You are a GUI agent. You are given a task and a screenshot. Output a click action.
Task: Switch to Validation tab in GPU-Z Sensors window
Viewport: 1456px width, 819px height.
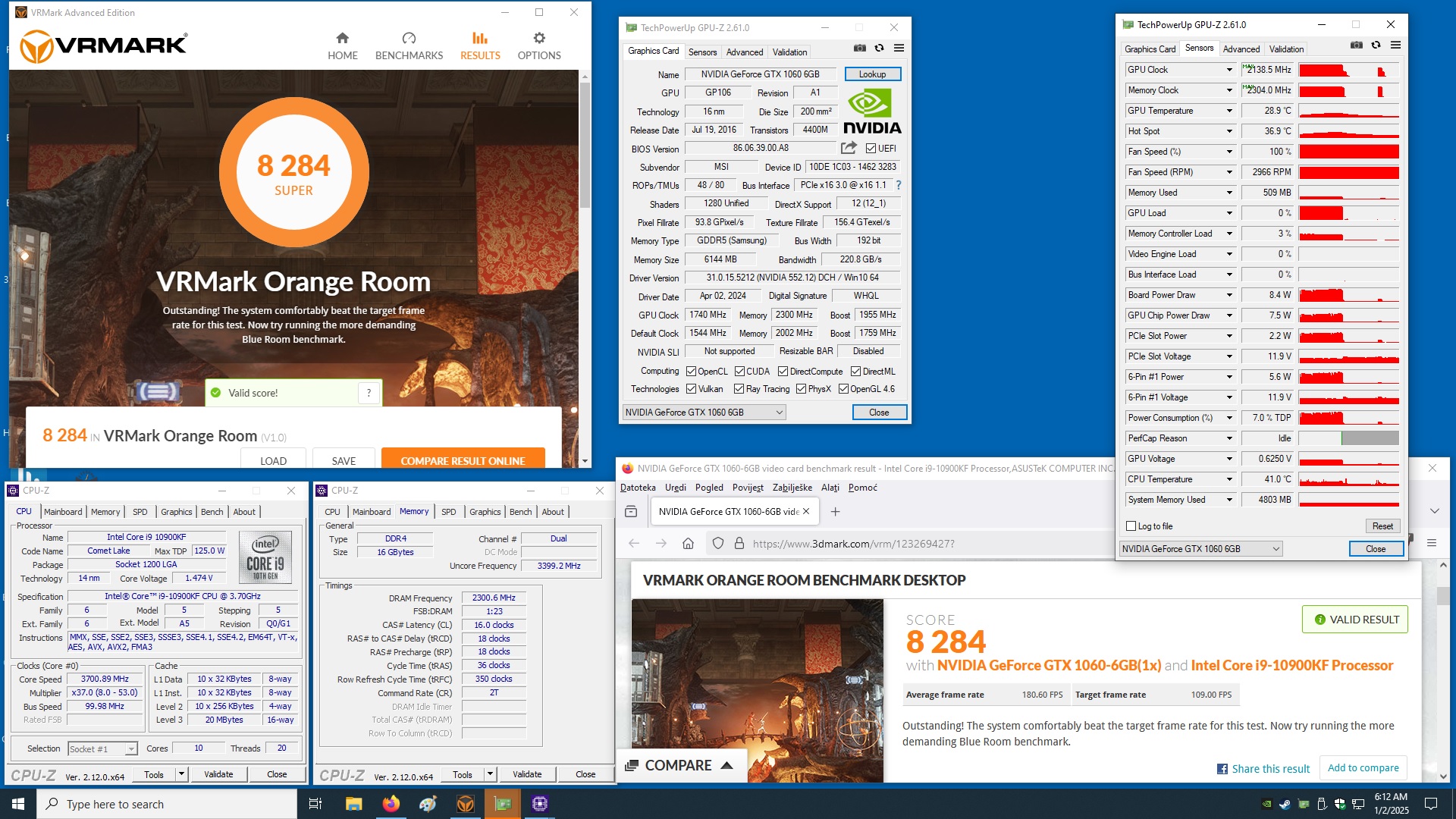click(1286, 49)
